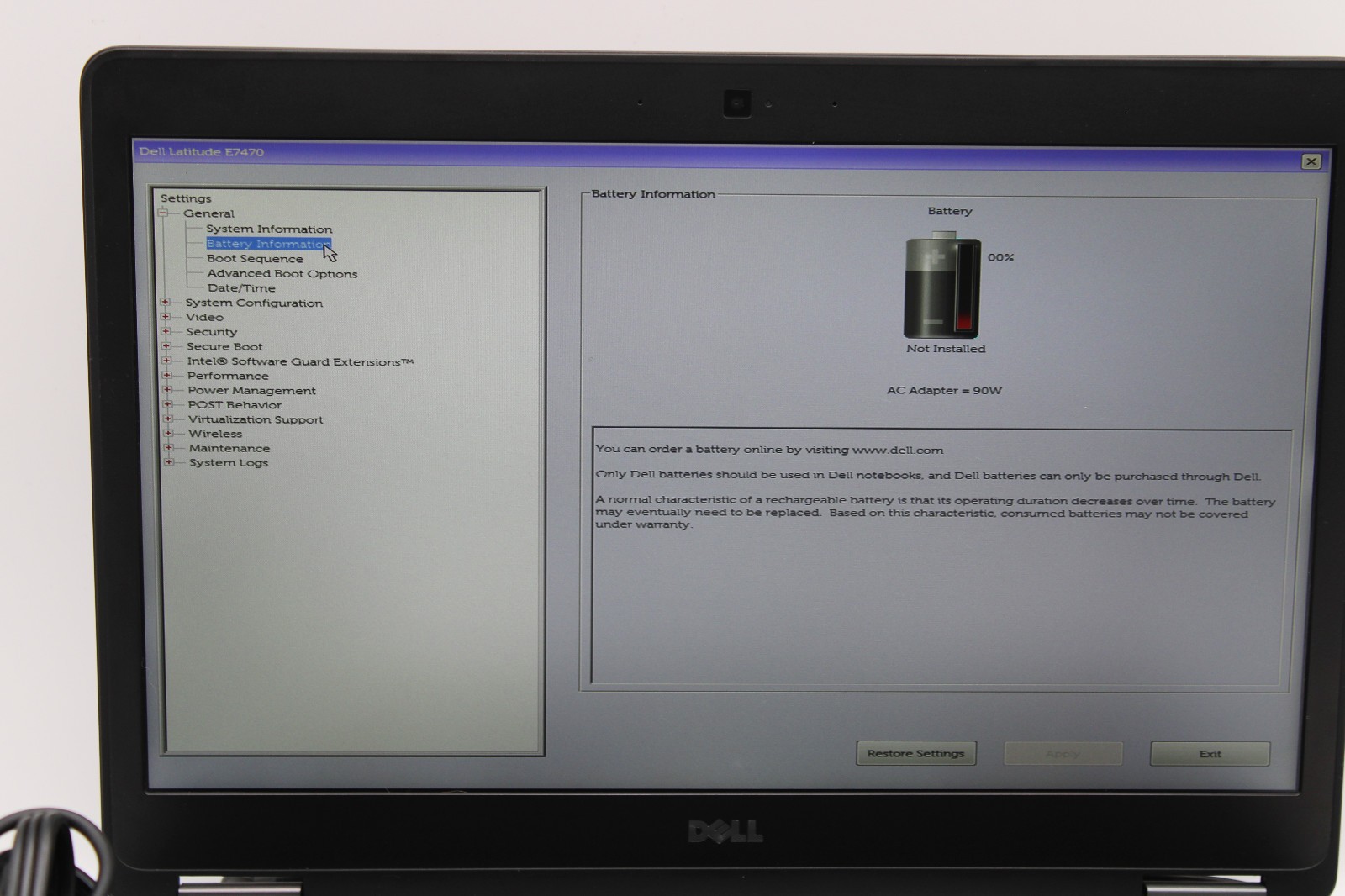
Task: Select System Configuration label
Action: click(x=254, y=303)
